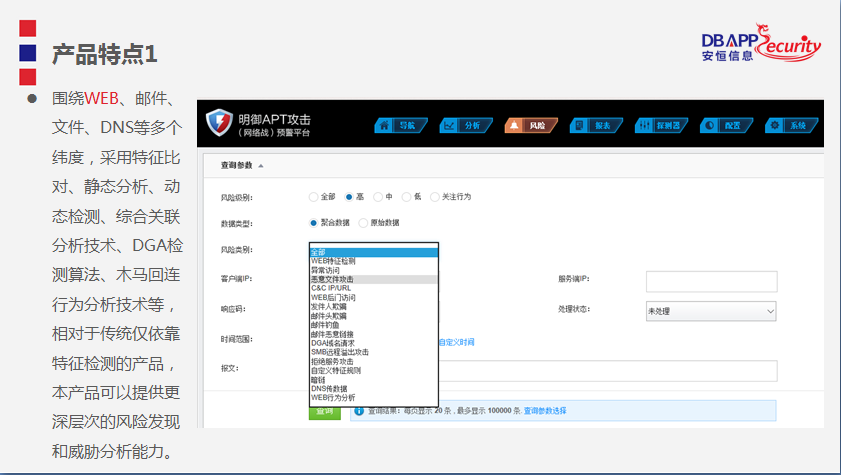Open the 系统 gear icon tab

point(792,125)
